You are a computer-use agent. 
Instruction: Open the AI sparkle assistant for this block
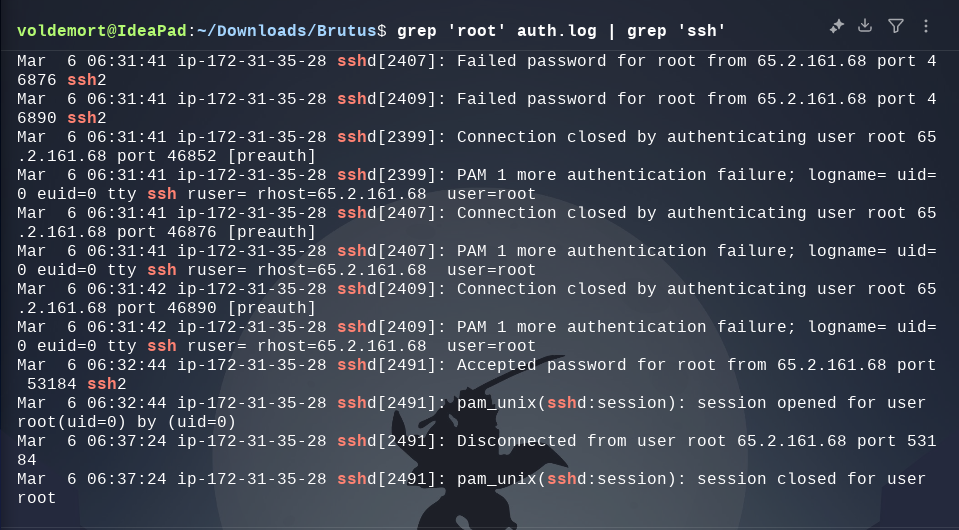836,26
